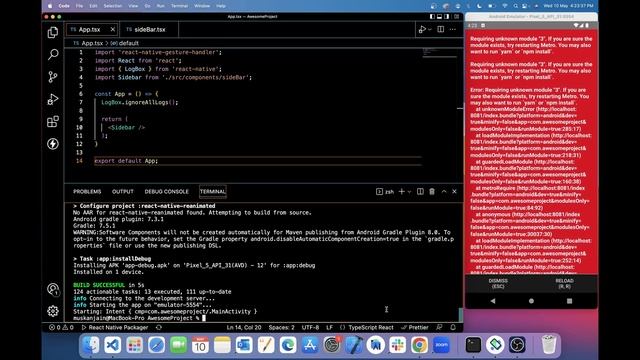Open the Terminal menu in menu bar
Screen dimensions: 640x360
coord(179,6)
